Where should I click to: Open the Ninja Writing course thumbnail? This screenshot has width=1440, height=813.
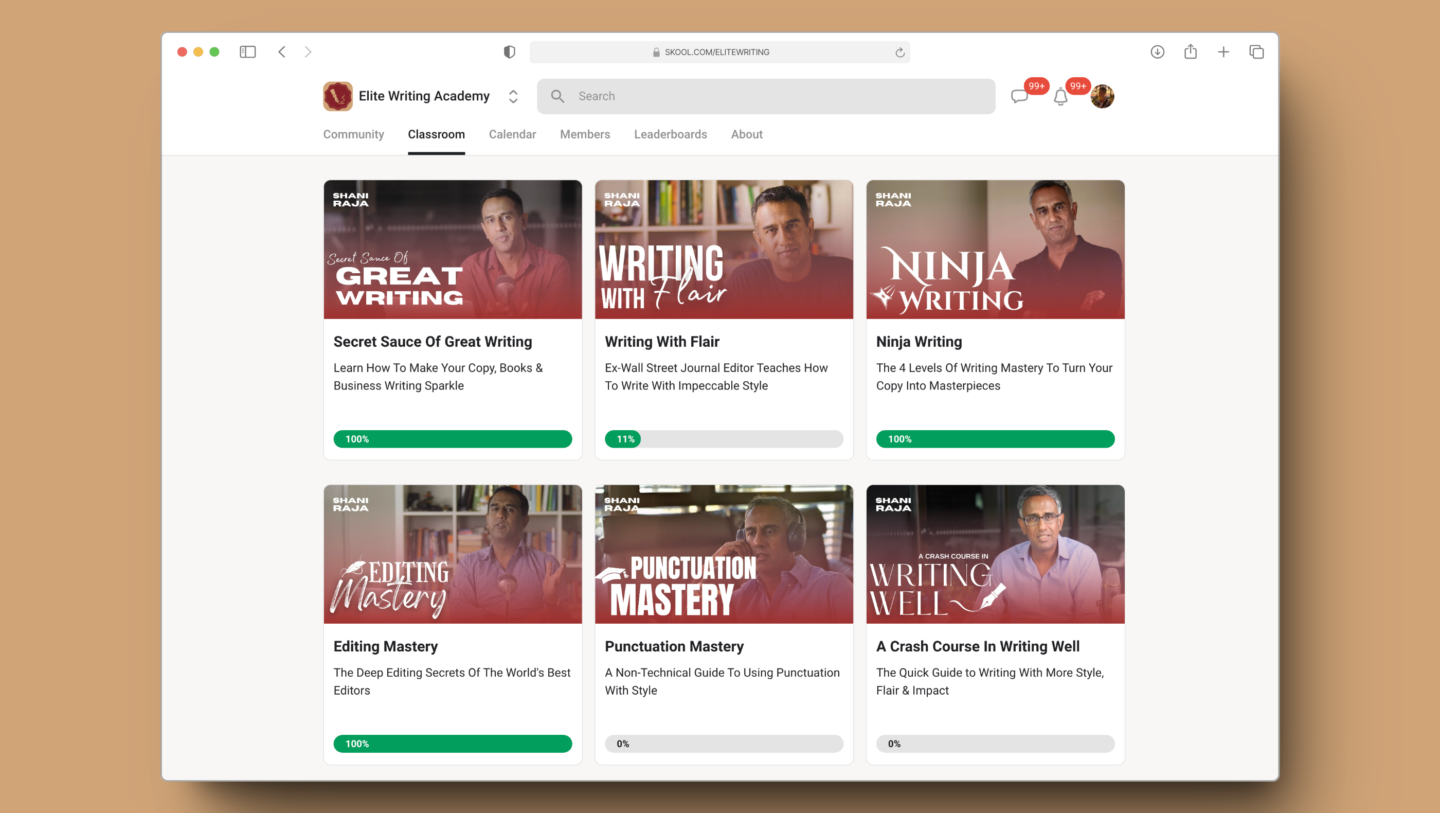click(x=994, y=249)
